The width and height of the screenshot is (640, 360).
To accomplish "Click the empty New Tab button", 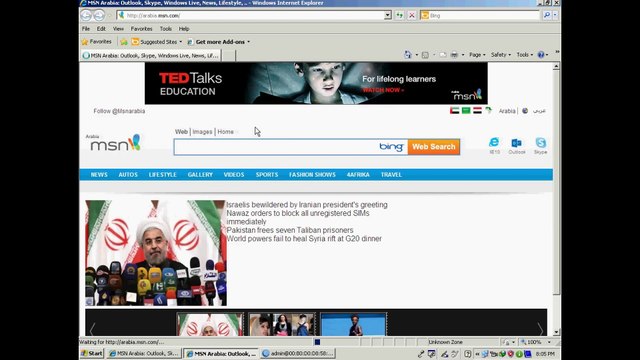I will tap(229, 56).
